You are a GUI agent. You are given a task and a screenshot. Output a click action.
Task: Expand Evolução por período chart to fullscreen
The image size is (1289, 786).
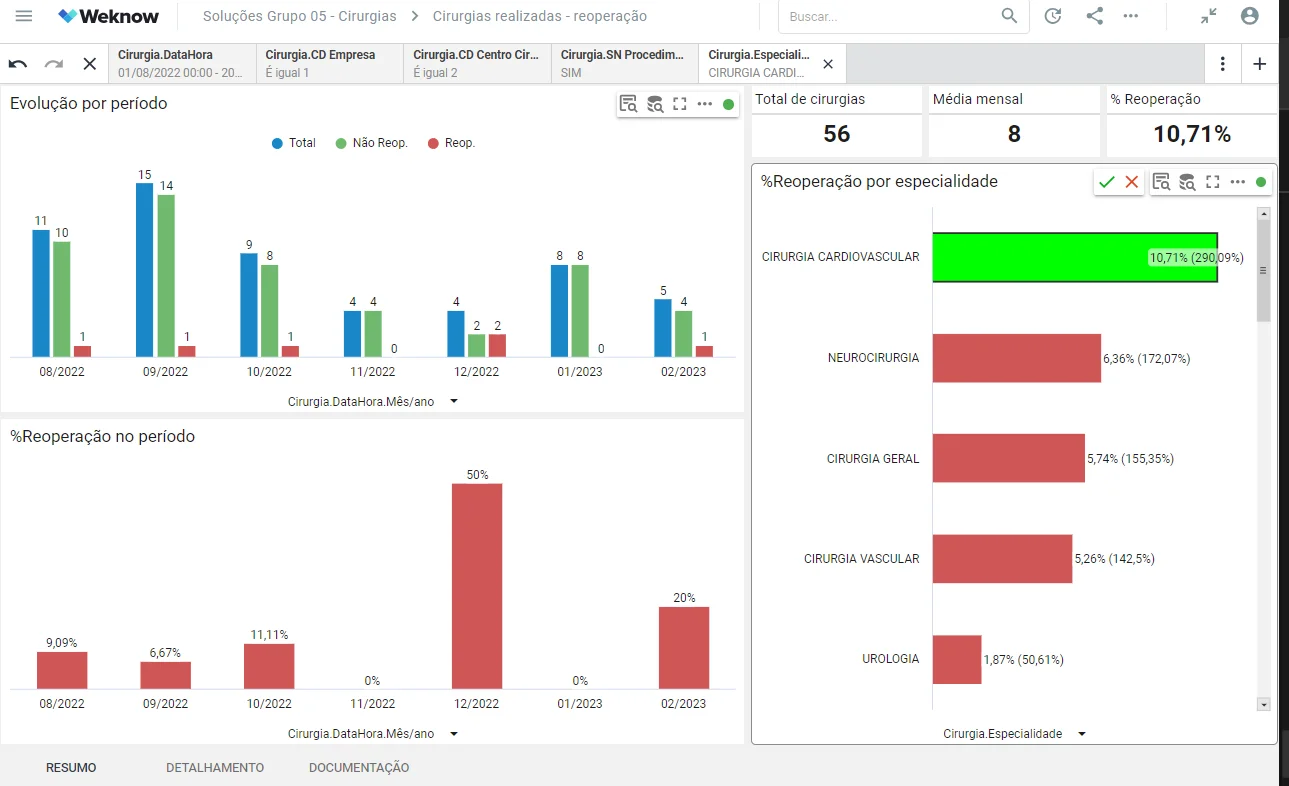tap(680, 104)
